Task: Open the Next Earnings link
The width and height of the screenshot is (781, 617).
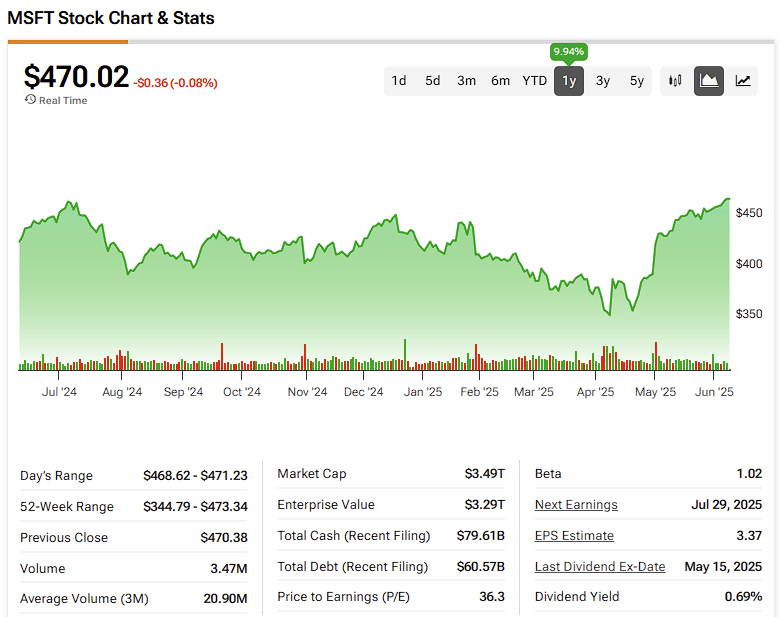Action: click(x=576, y=505)
